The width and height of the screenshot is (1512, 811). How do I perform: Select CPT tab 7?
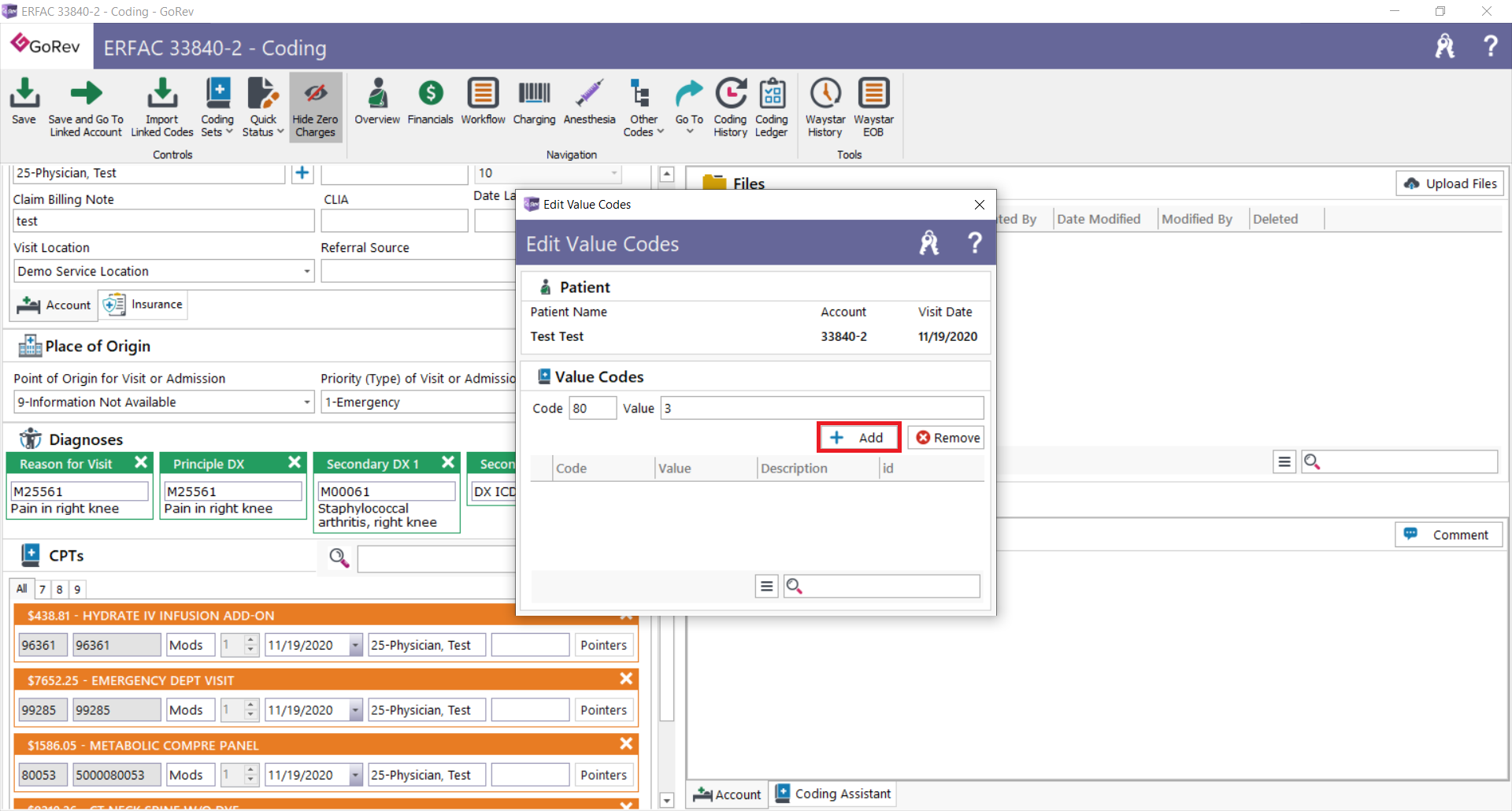pyautogui.click(x=43, y=589)
